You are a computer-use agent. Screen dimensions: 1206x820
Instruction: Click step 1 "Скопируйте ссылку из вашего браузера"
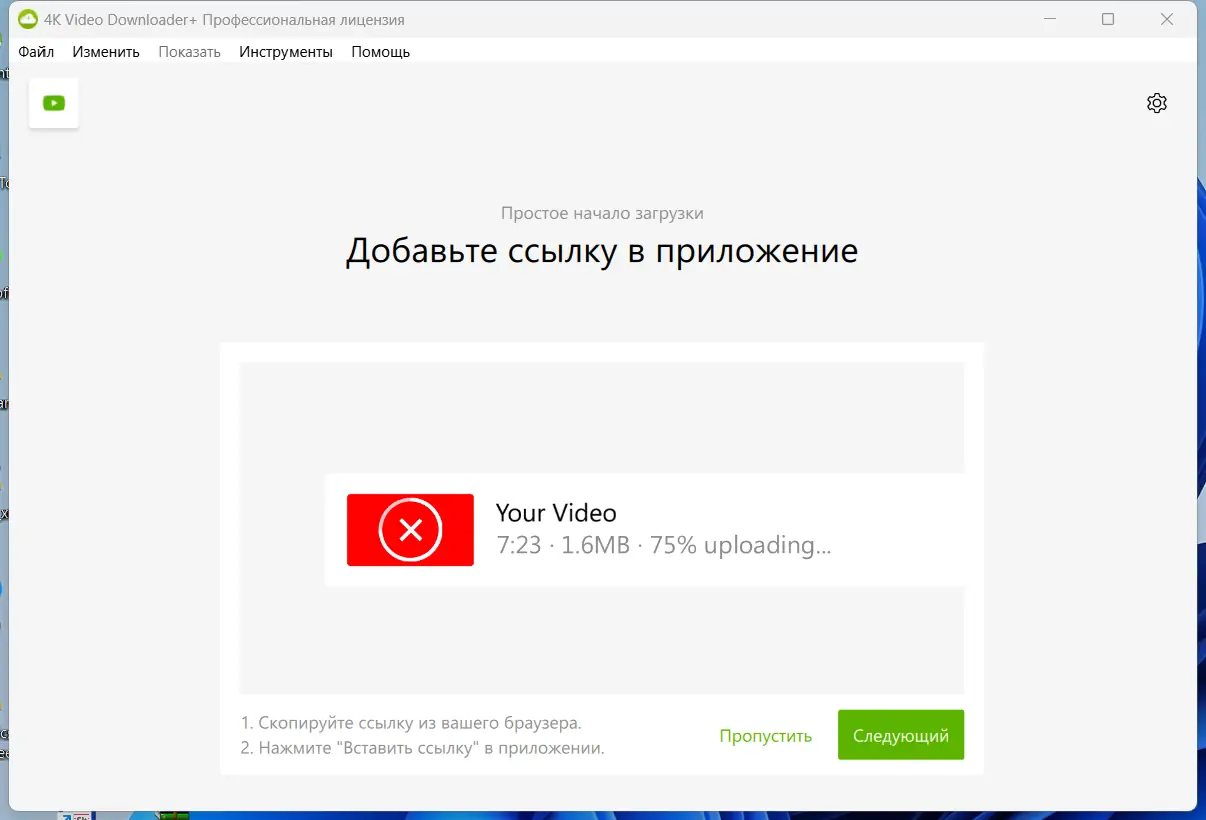tap(411, 722)
